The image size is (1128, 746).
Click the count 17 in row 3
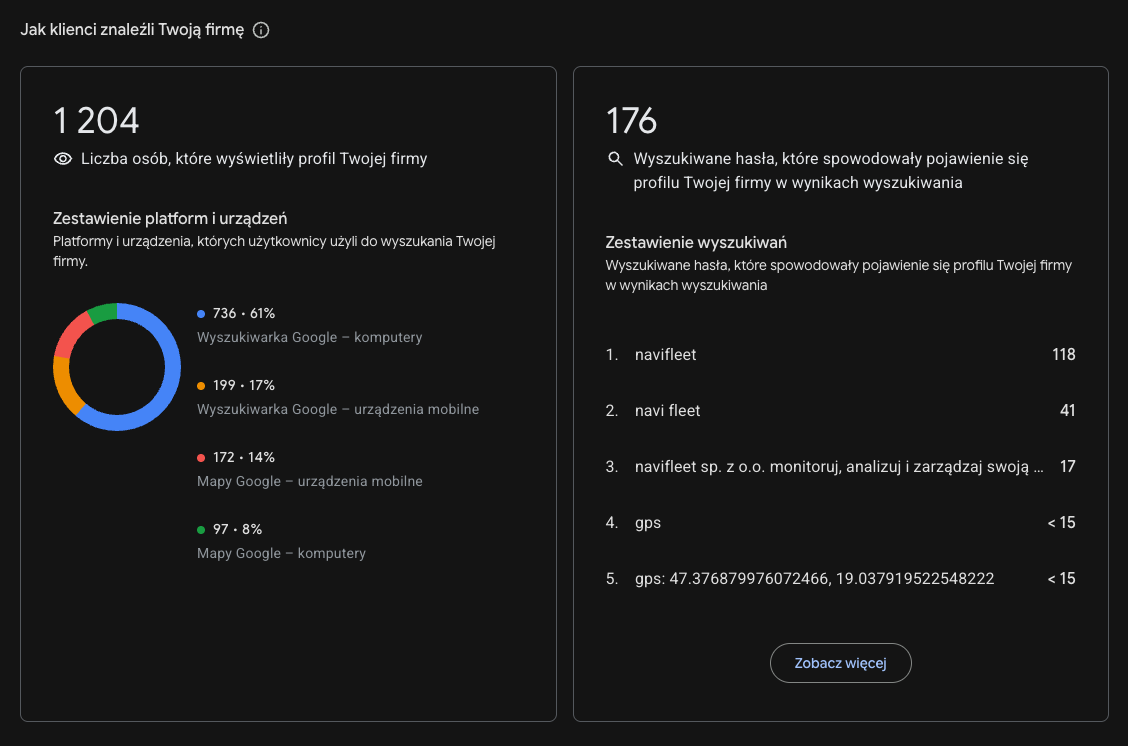[1068, 467]
